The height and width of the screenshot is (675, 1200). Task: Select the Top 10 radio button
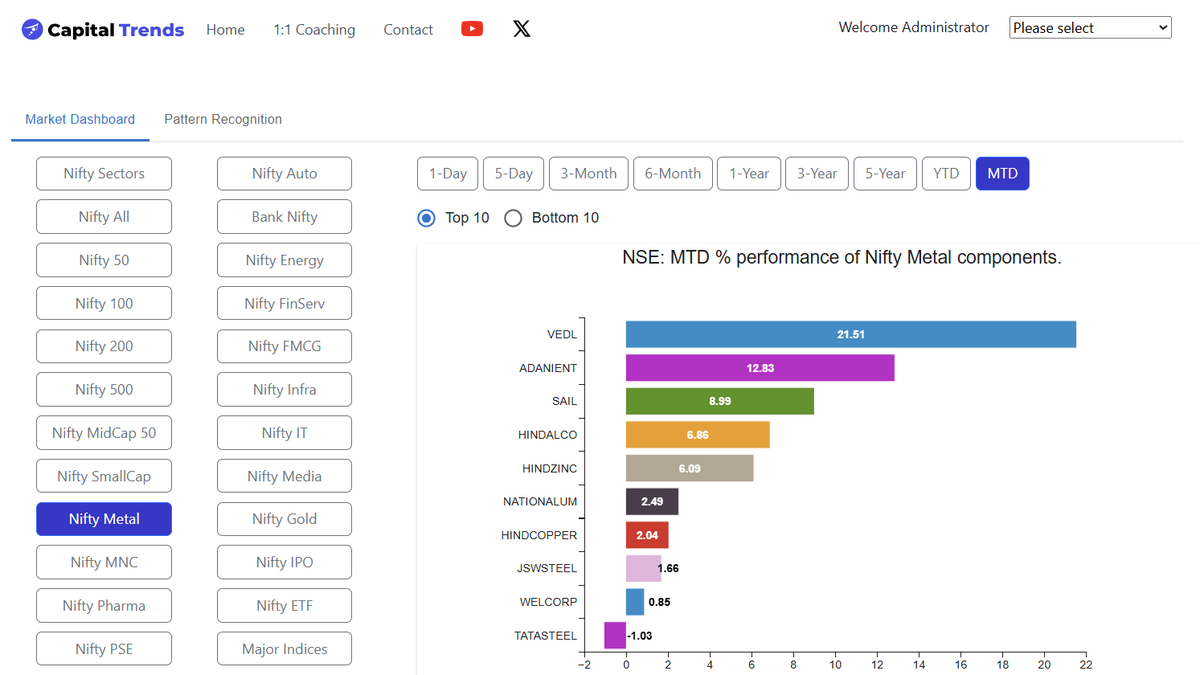point(426,218)
